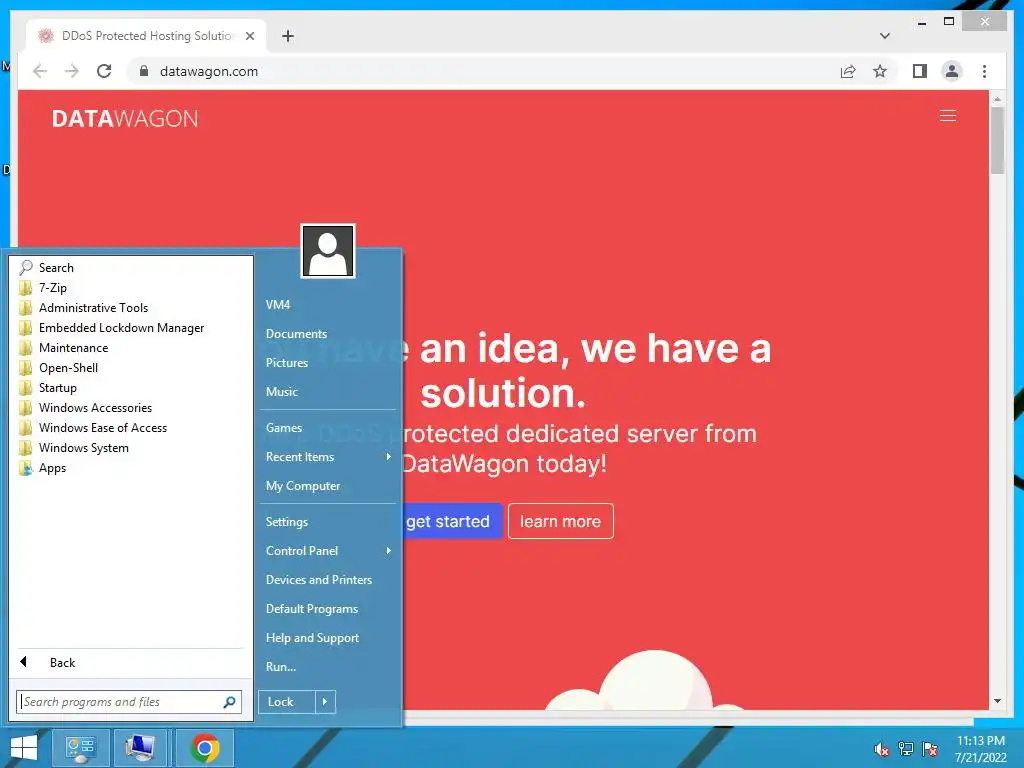Click the Windows Start button
The height and width of the screenshot is (768, 1024).
point(24,748)
